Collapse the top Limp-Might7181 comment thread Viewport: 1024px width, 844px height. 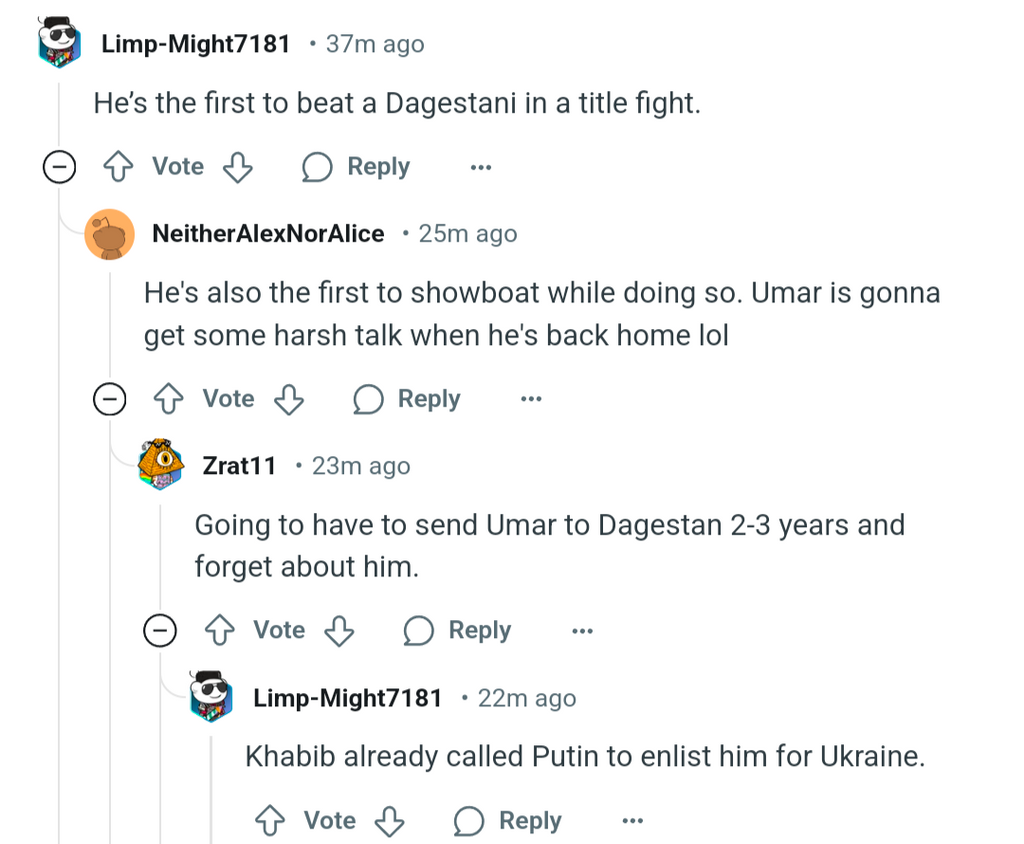pyautogui.click(x=59, y=168)
